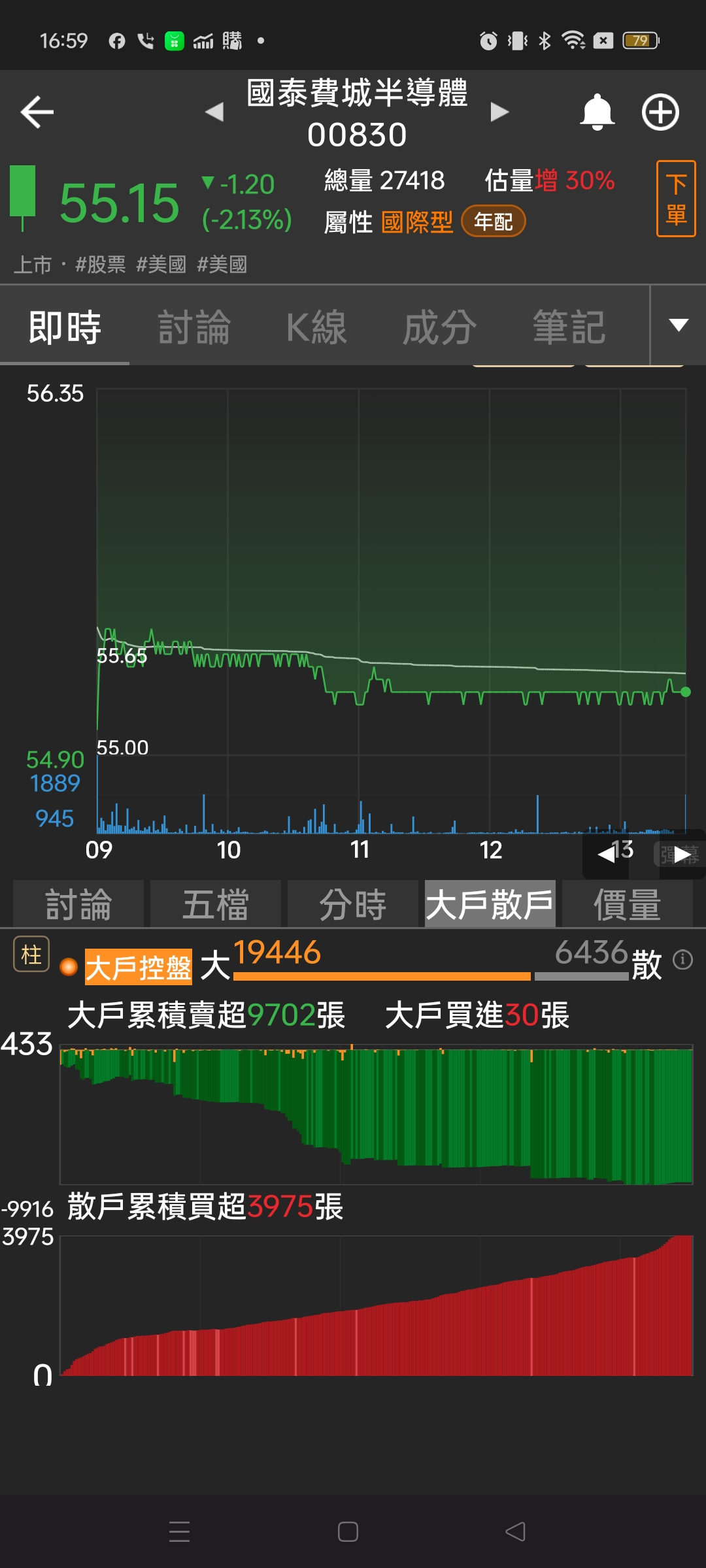Image resolution: width=706 pixels, height=1568 pixels.
Task: Tap the green candlestick icon by price
Action: (x=23, y=197)
